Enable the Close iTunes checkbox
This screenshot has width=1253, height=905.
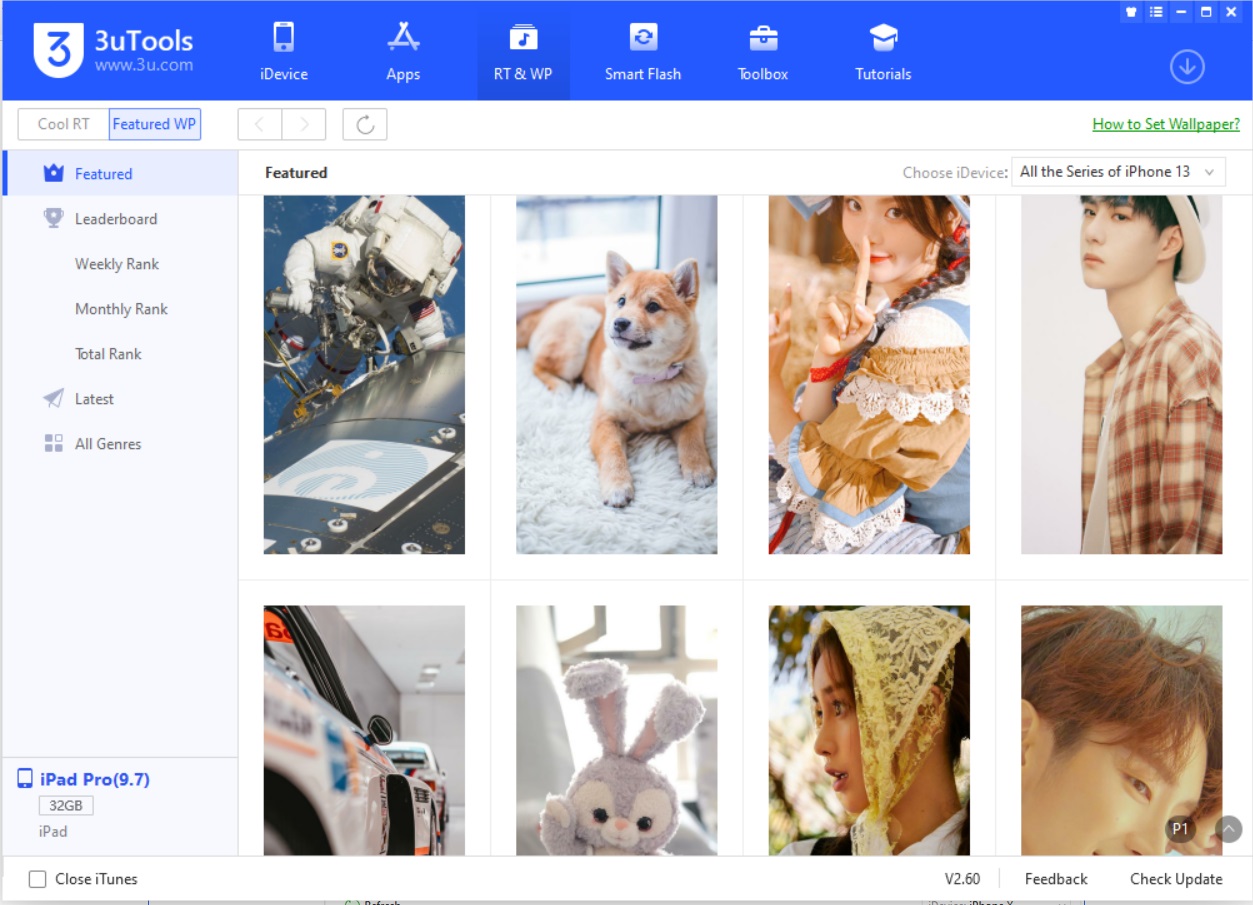pyautogui.click(x=38, y=880)
